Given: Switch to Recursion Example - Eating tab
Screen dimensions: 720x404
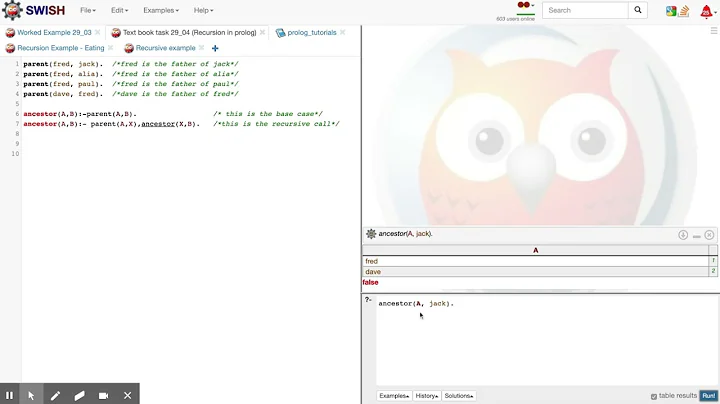Looking at the screenshot, I should point(61,48).
